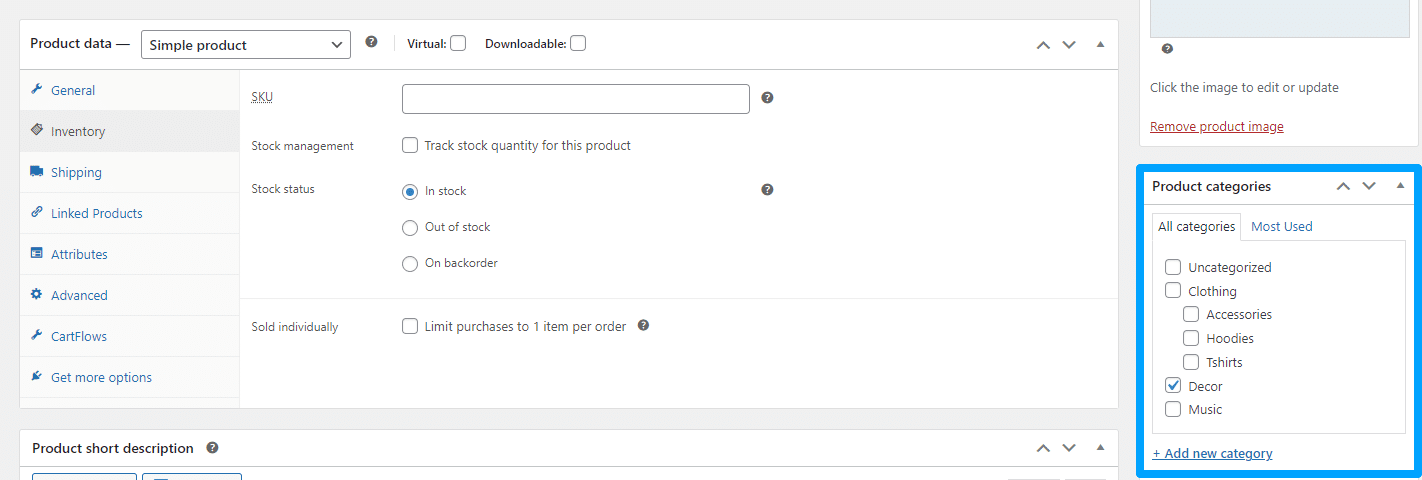Image resolution: width=1422 pixels, height=480 pixels.
Task: Click the help icon next to Stock status
Action: click(x=767, y=190)
